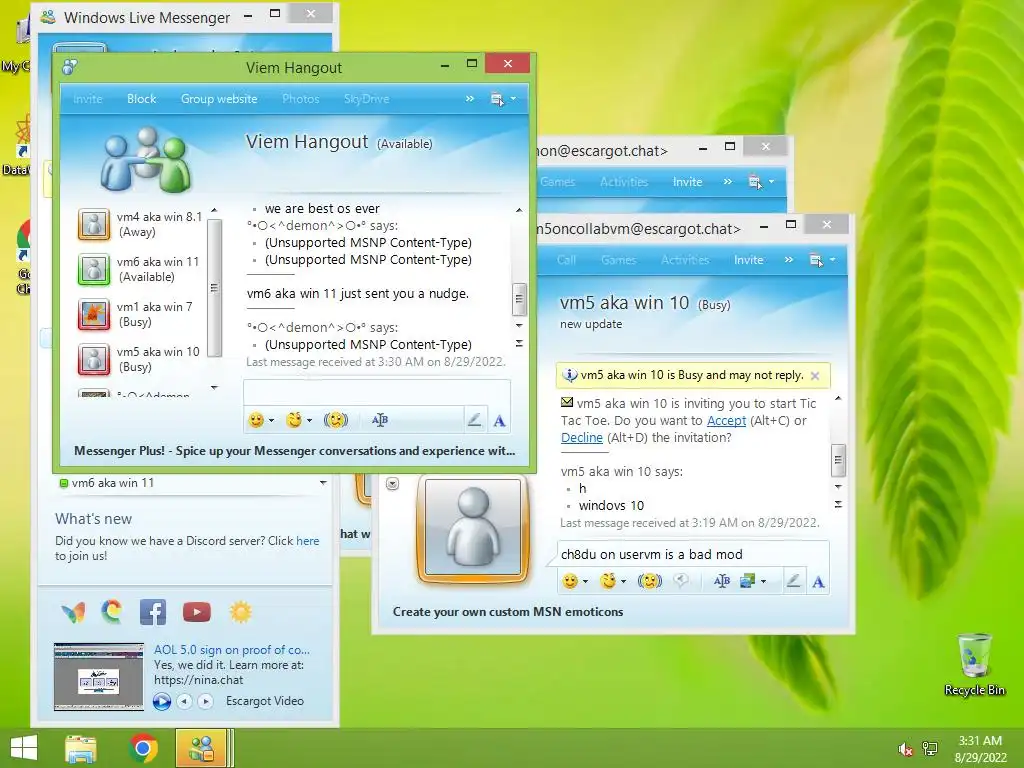Image resolution: width=1024 pixels, height=768 pixels.
Task: Click Create your own custom MSN emoticons
Action: pyautogui.click(x=508, y=612)
